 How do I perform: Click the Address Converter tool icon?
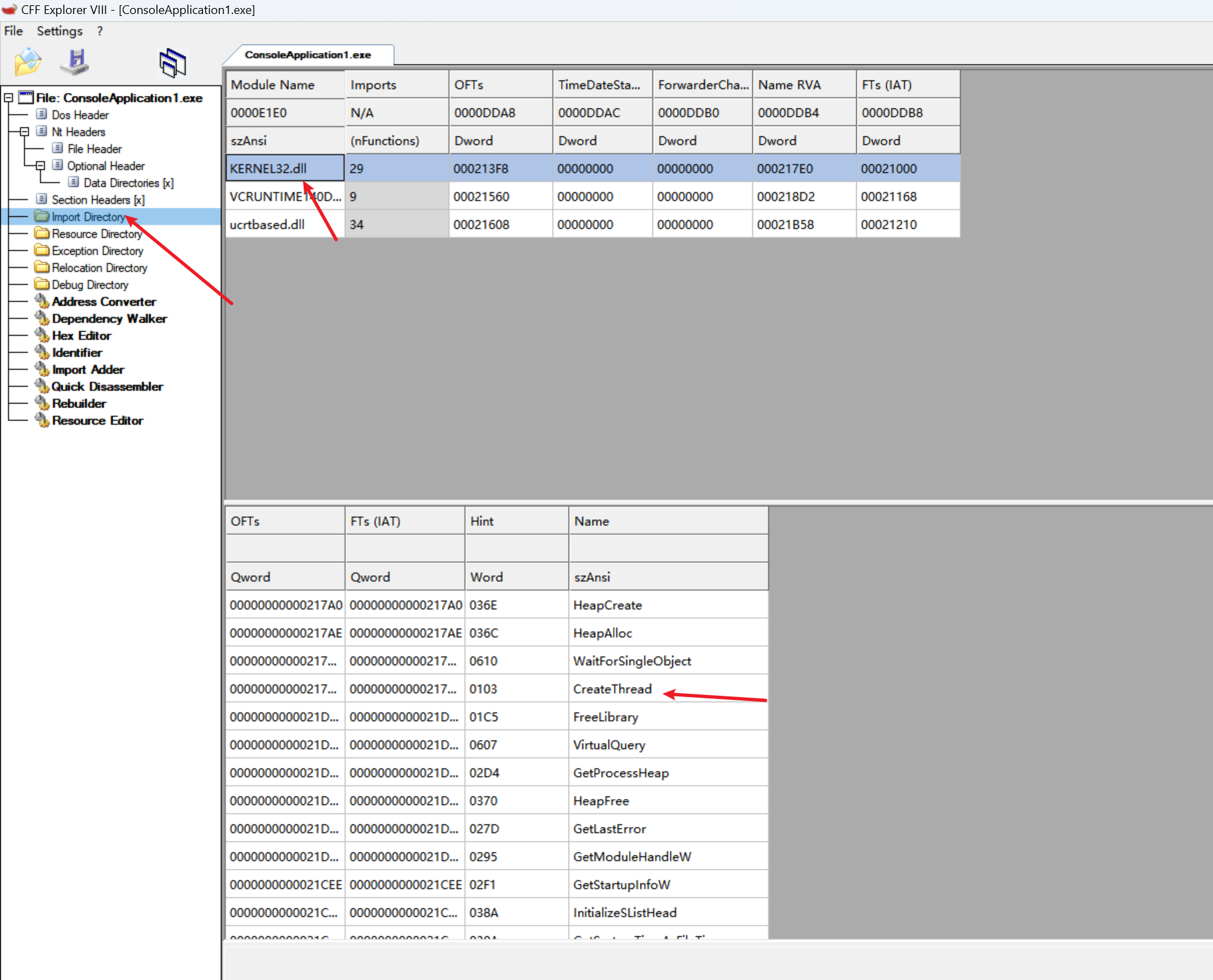point(43,302)
